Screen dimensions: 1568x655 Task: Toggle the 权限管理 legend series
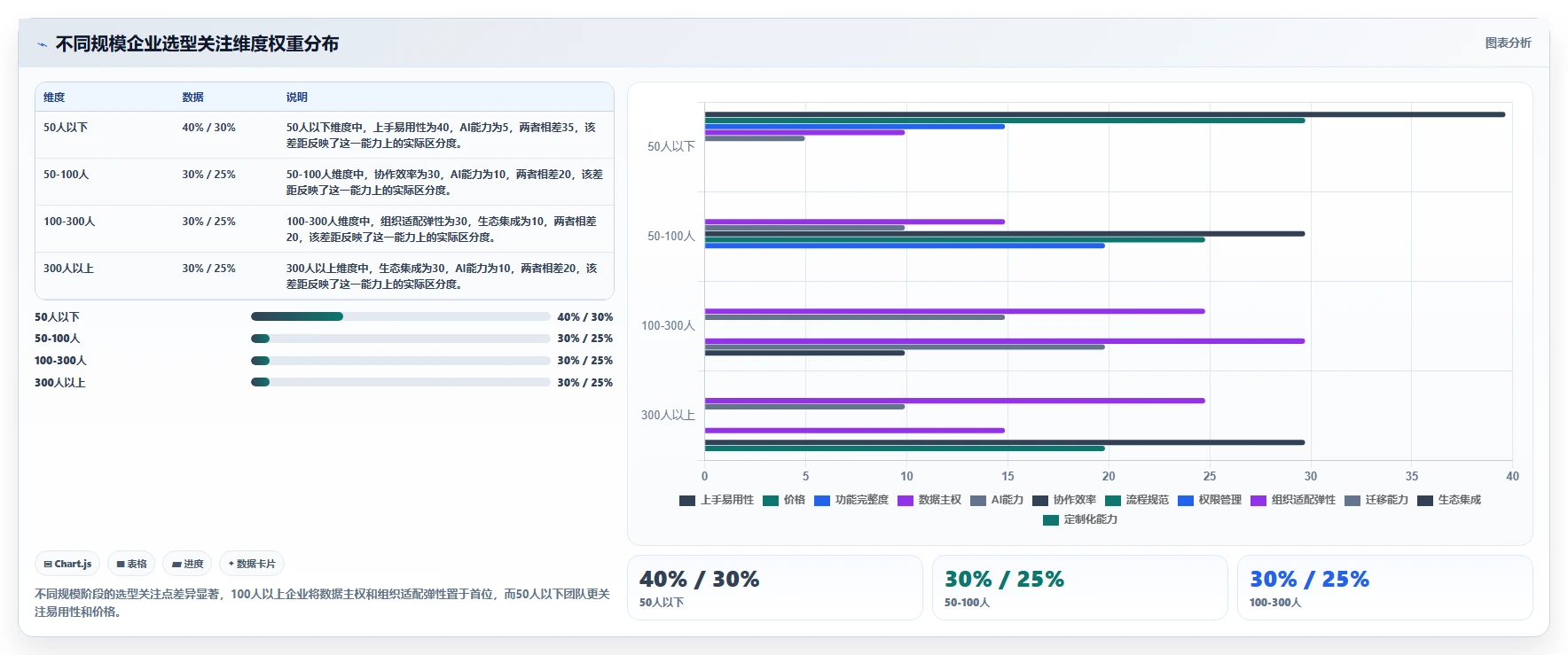click(x=1210, y=500)
